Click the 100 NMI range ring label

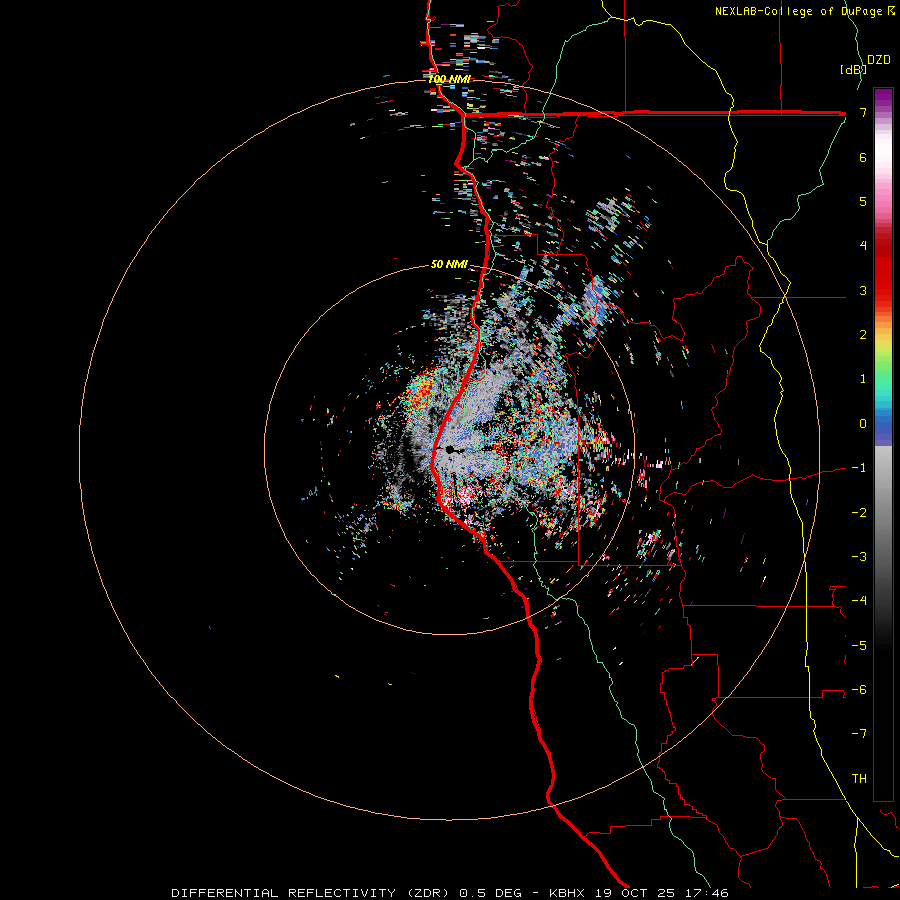point(449,79)
